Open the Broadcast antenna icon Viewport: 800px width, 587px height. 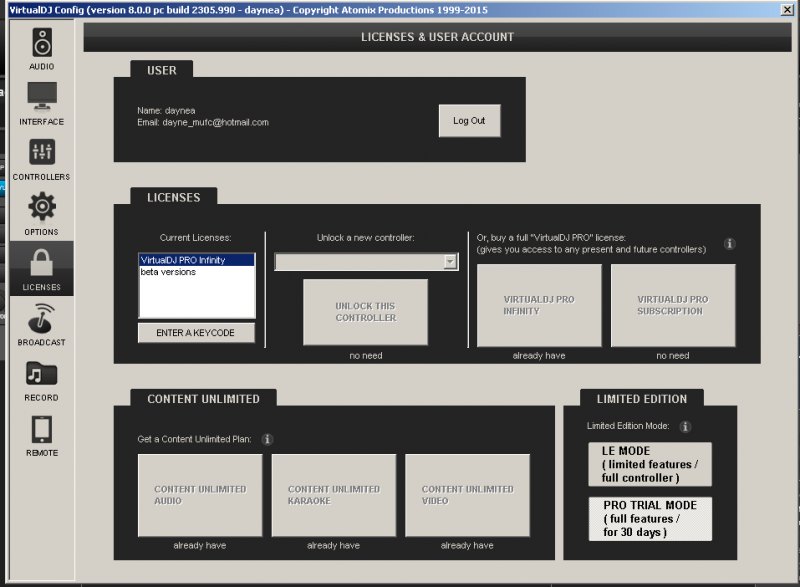[42, 317]
